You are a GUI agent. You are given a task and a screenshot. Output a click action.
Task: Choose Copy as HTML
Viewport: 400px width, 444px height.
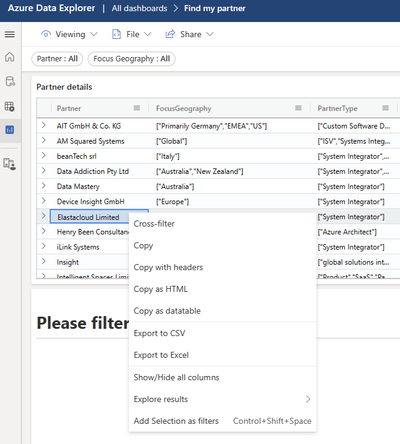pos(222,289)
